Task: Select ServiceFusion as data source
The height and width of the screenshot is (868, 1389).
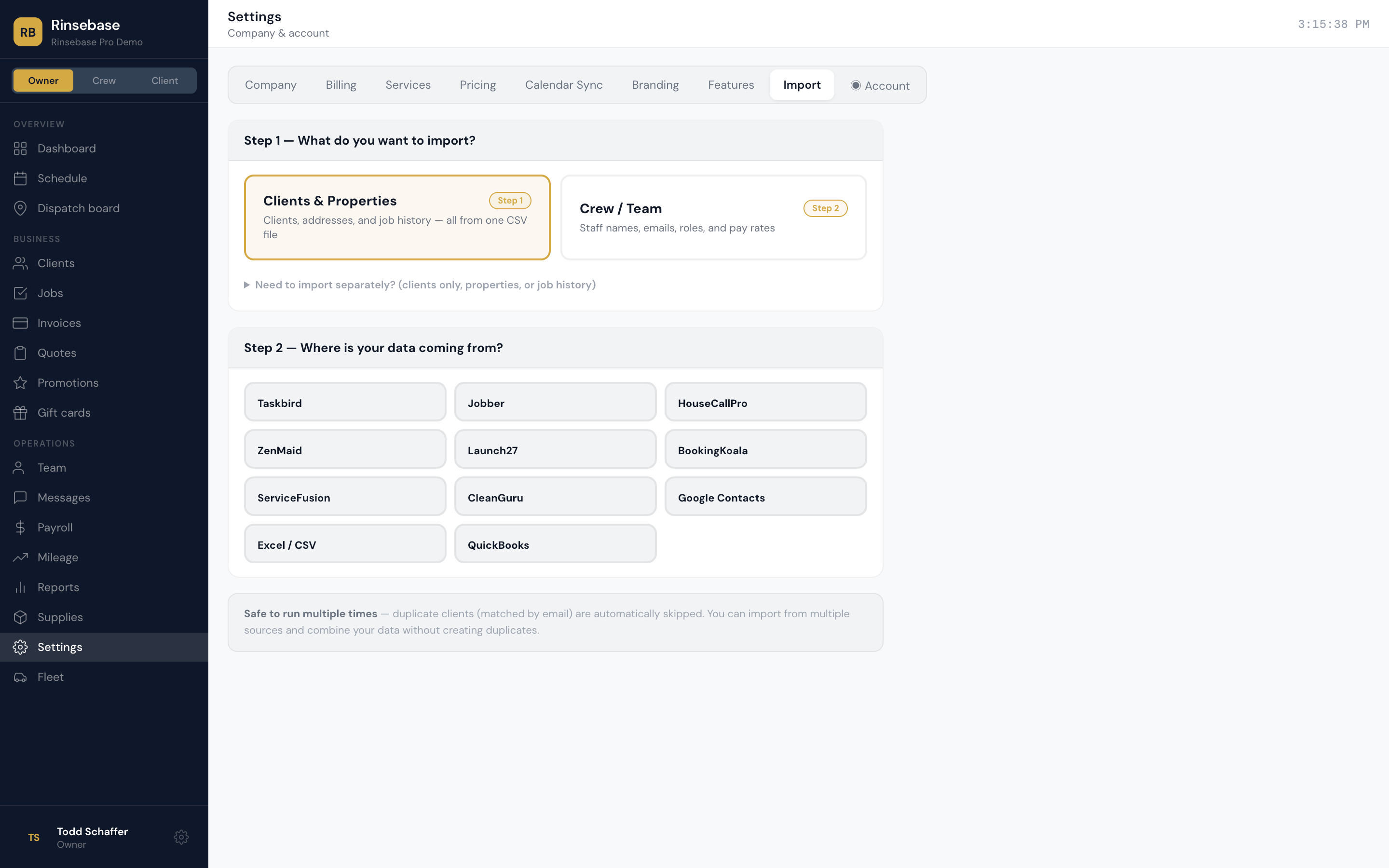Action: (x=345, y=497)
